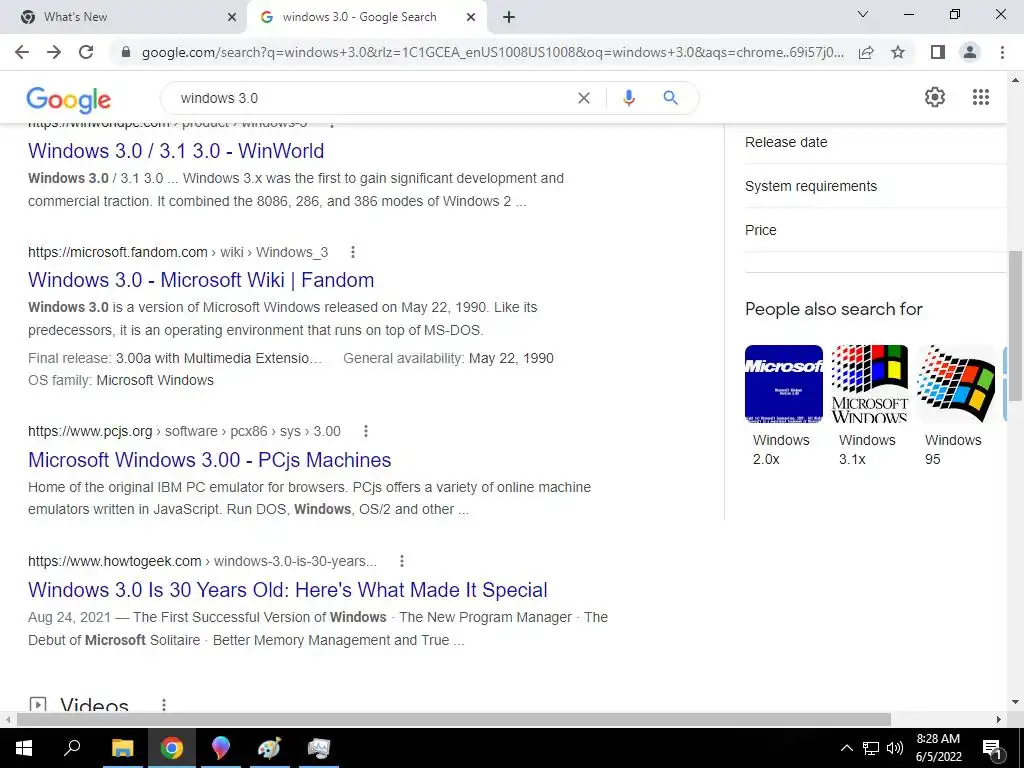Viewport: 1024px width, 768px height.
Task: Open the Google apps grid icon
Action: tap(981, 97)
